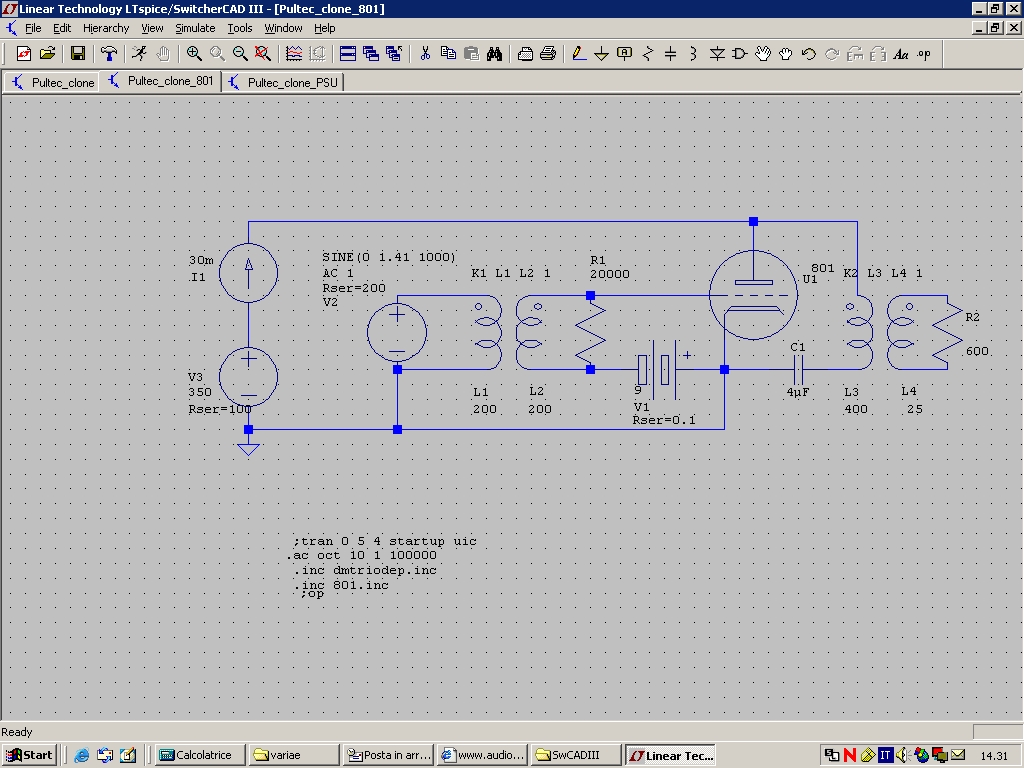
Task: Select the U1 801 triode tube symbol
Action: coord(753,295)
